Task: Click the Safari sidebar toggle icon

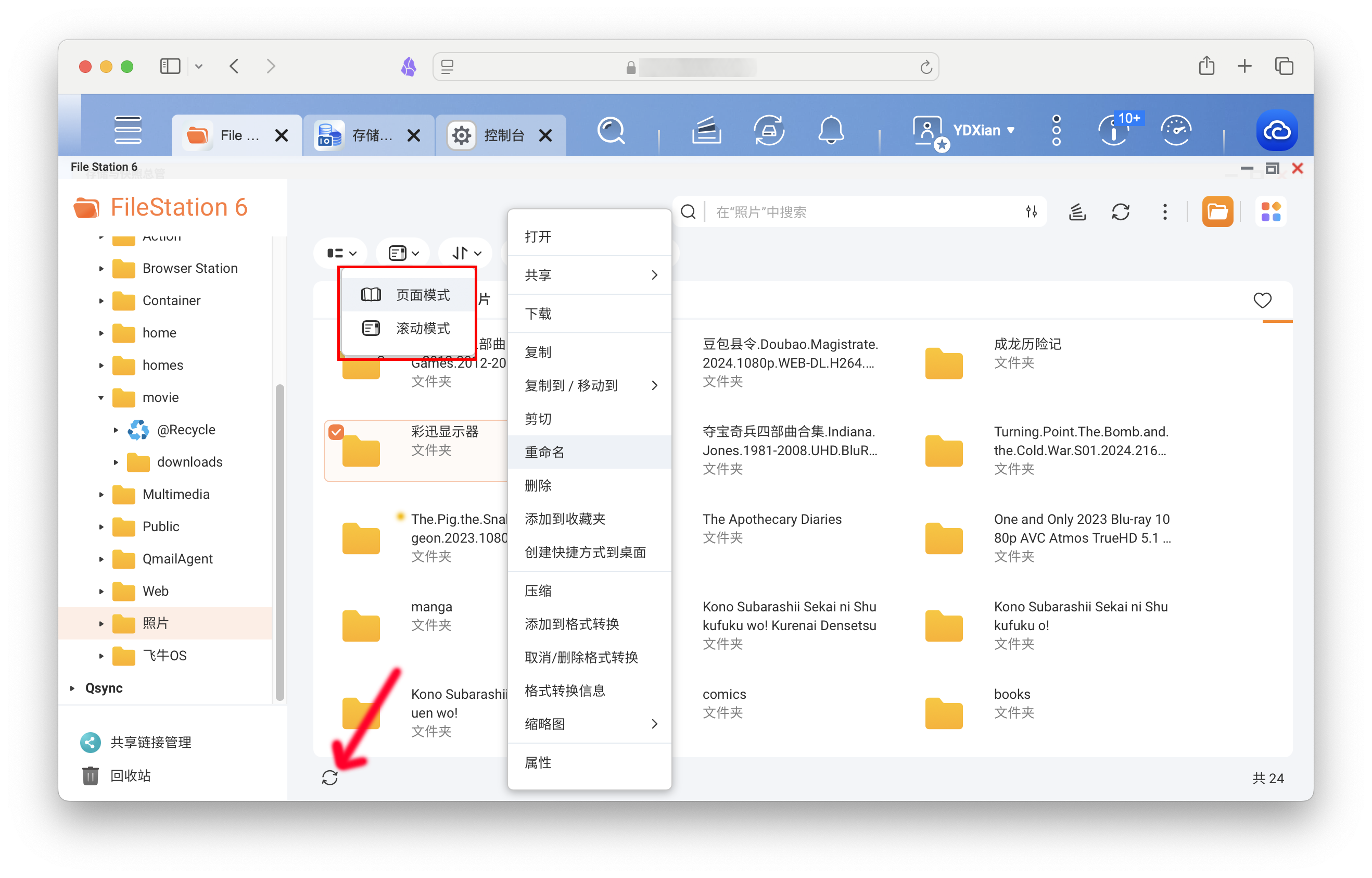Action: pyautogui.click(x=170, y=66)
